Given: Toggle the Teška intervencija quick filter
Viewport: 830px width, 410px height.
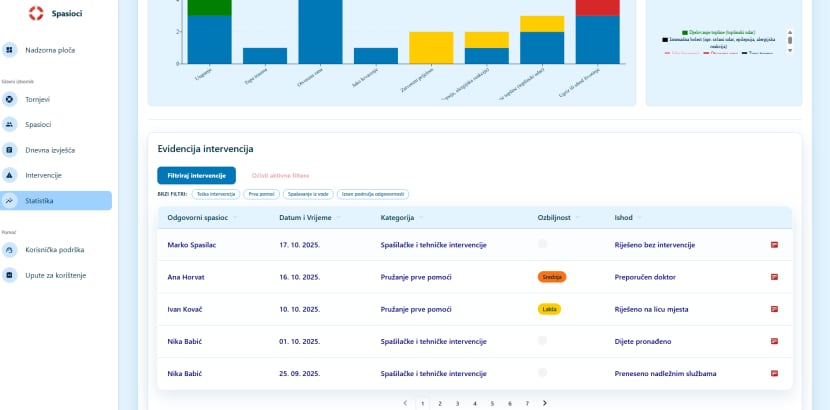Looking at the screenshot, I should pyautogui.click(x=216, y=195).
